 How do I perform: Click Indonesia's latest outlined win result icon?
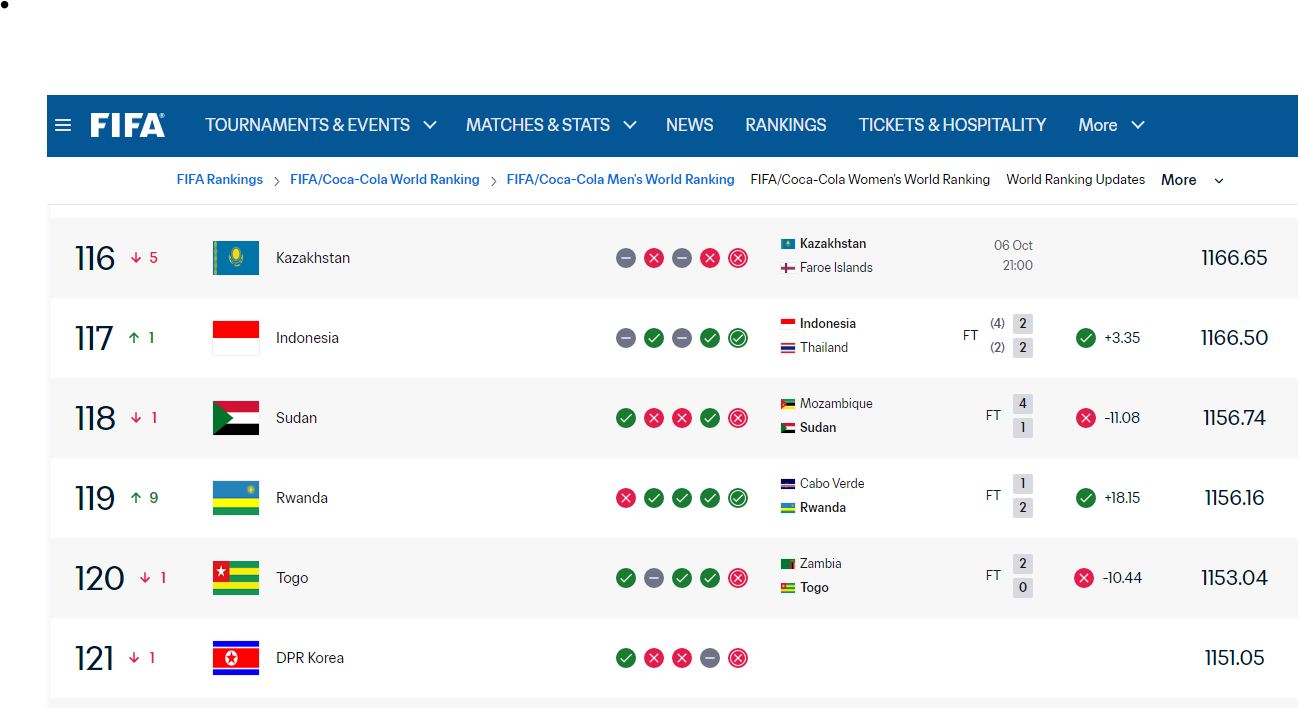coord(738,338)
